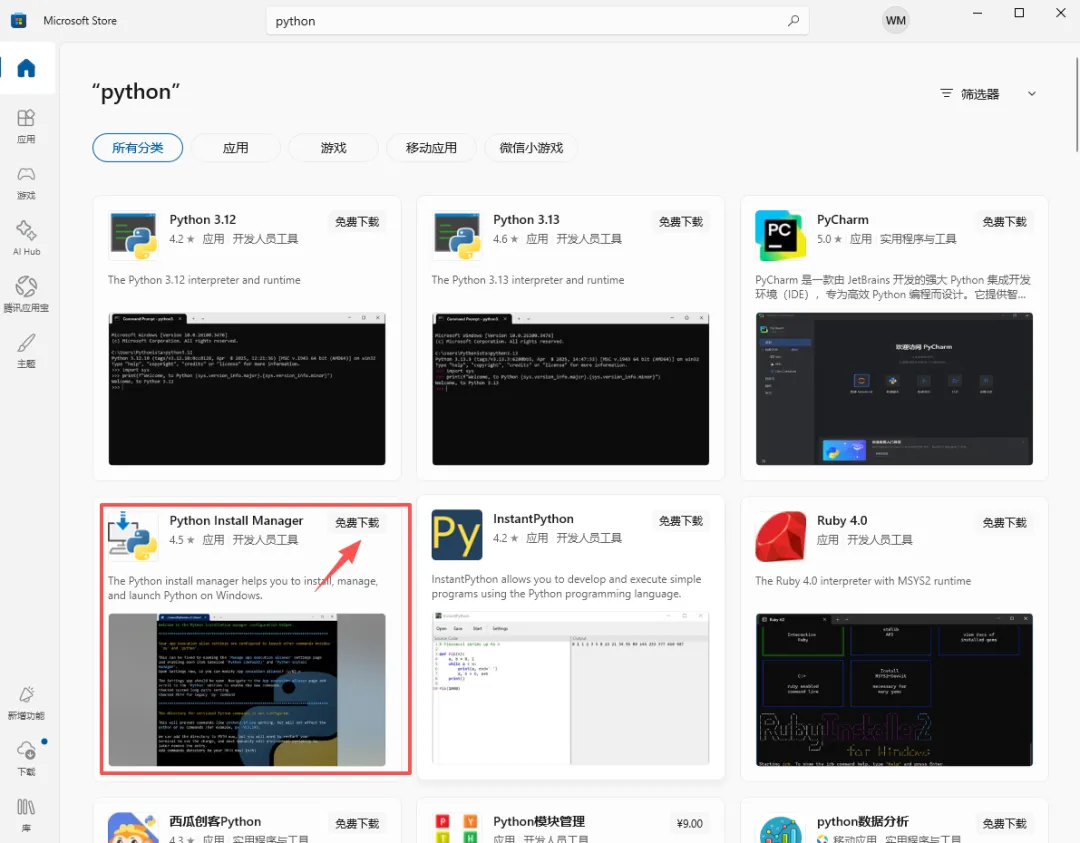The height and width of the screenshot is (843, 1080).
Task: Click the Ruby 4.0 gem icon
Action: [781, 536]
